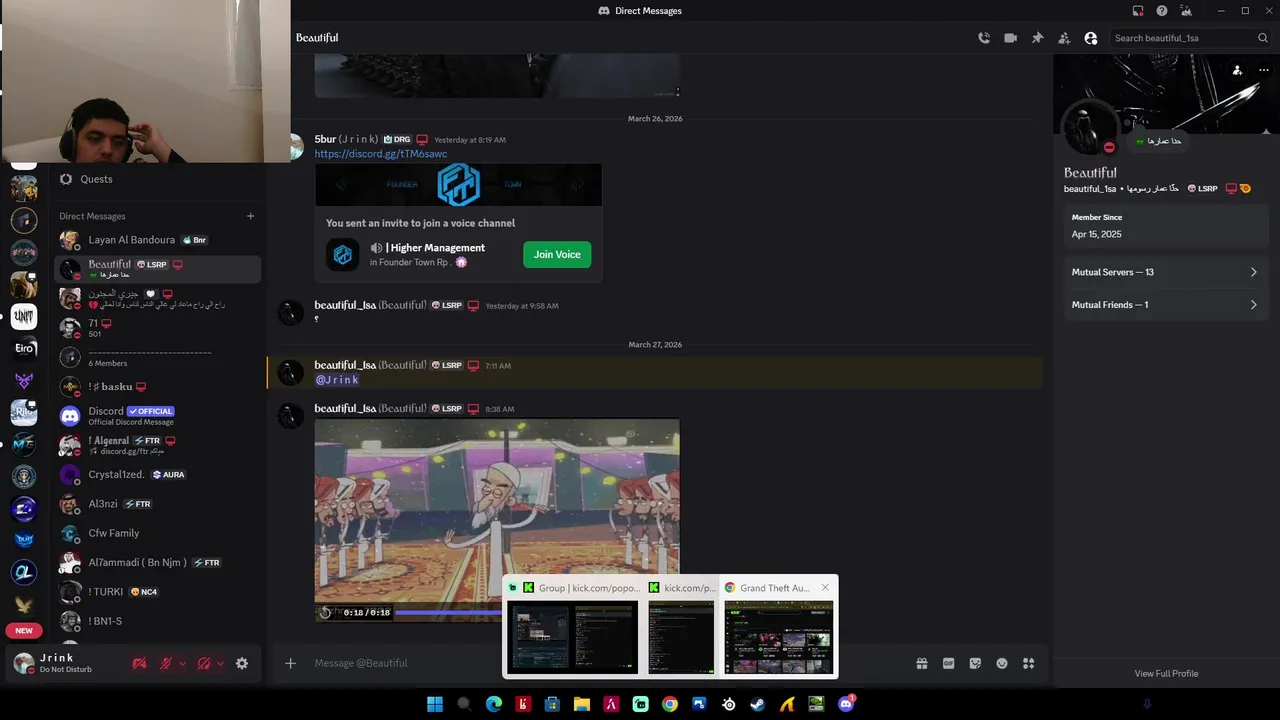The width and height of the screenshot is (1280, 720).
Task: Open the Quests page
Action: (x=158, y=179)
